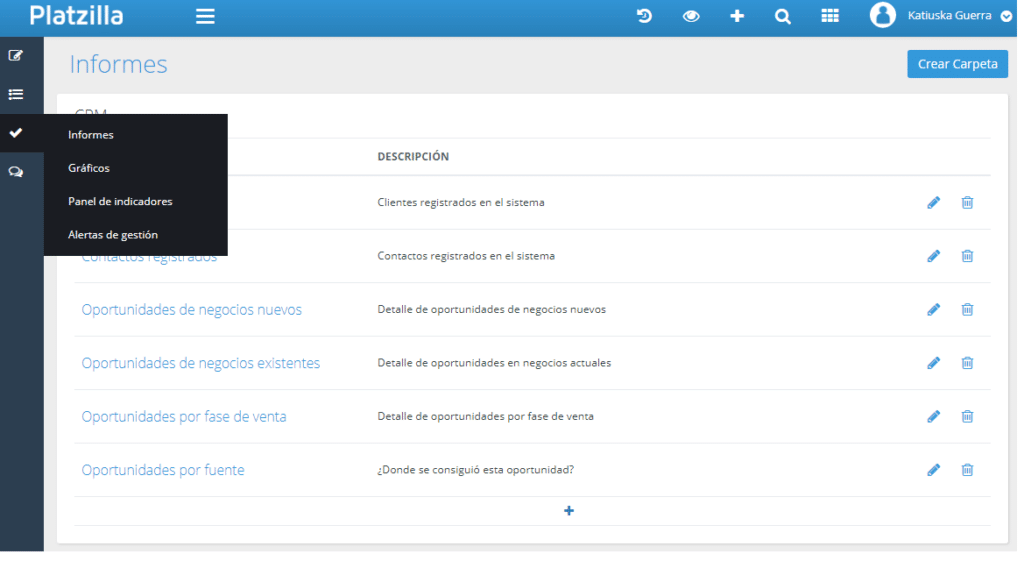Select the checkmark icon in left sidebar

pyautogui.click(x=16, y=133)
